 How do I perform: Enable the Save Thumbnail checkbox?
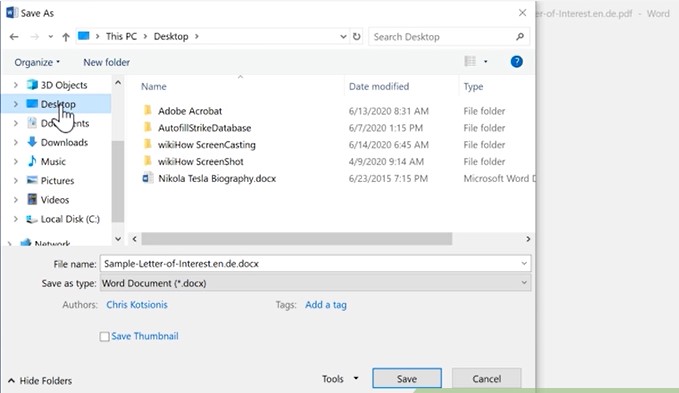(104, 336)
